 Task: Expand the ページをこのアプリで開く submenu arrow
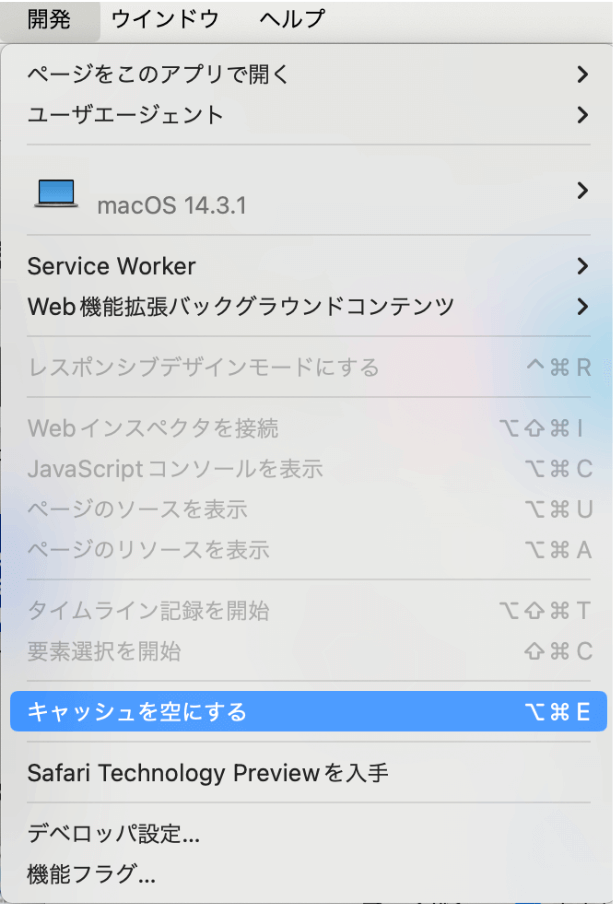583,74
